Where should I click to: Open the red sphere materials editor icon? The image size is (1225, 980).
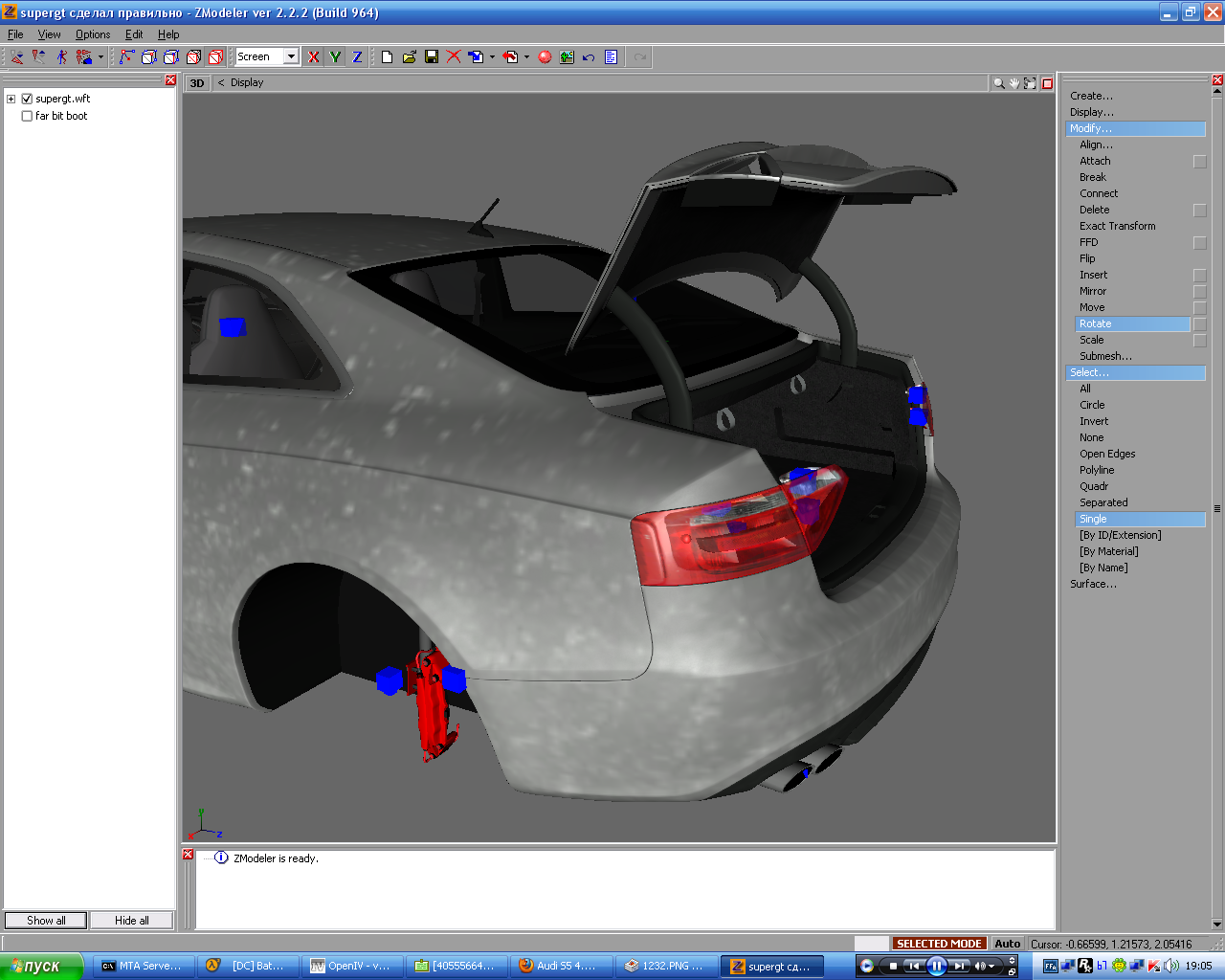tap(545, 57)
